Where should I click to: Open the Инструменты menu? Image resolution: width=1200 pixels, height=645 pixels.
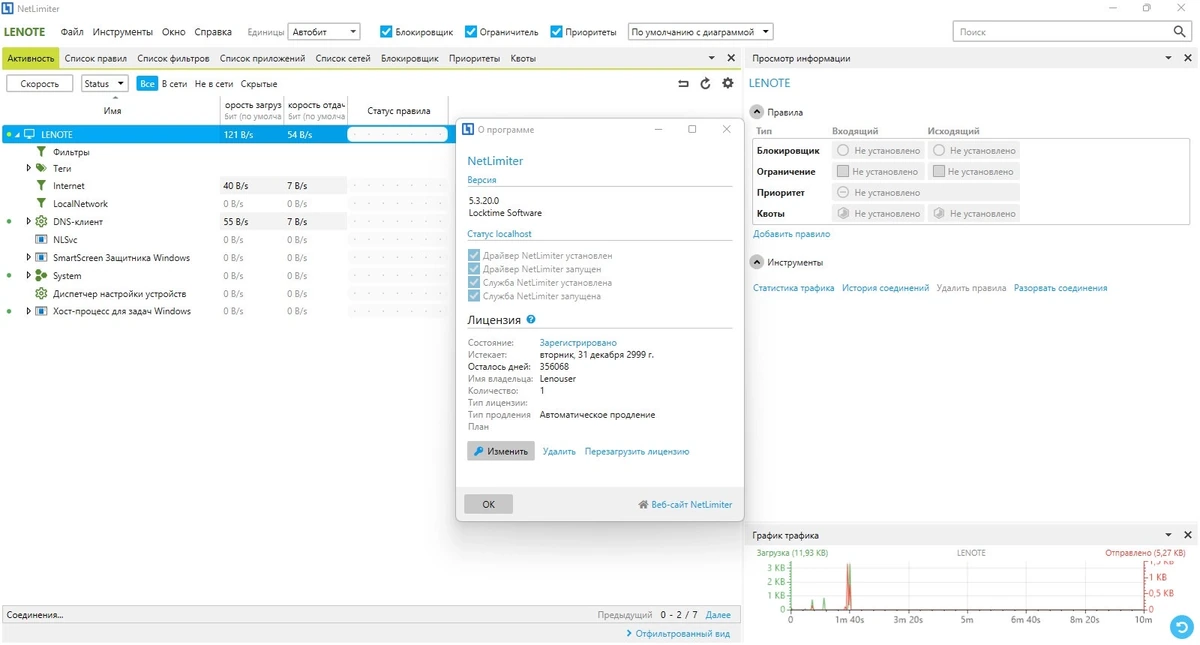click(123, 32)
